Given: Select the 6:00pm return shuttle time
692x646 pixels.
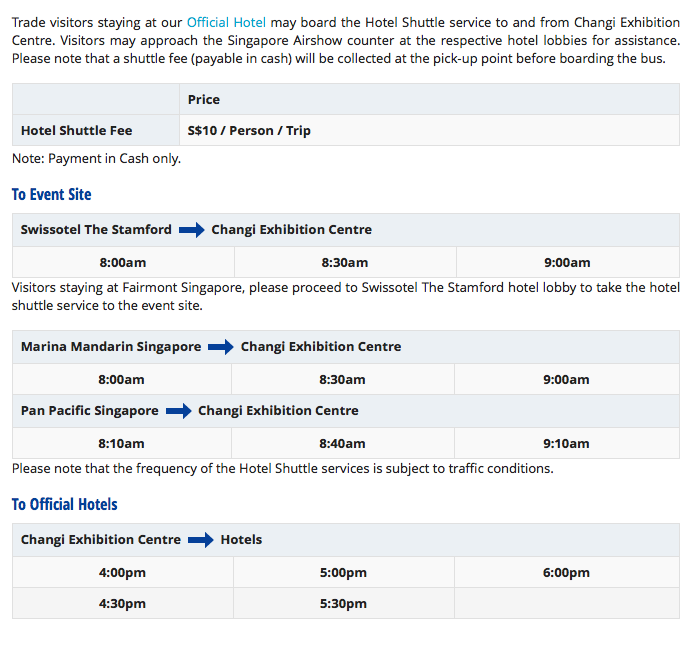Looking at the screenshot, I should pos(566,573).
